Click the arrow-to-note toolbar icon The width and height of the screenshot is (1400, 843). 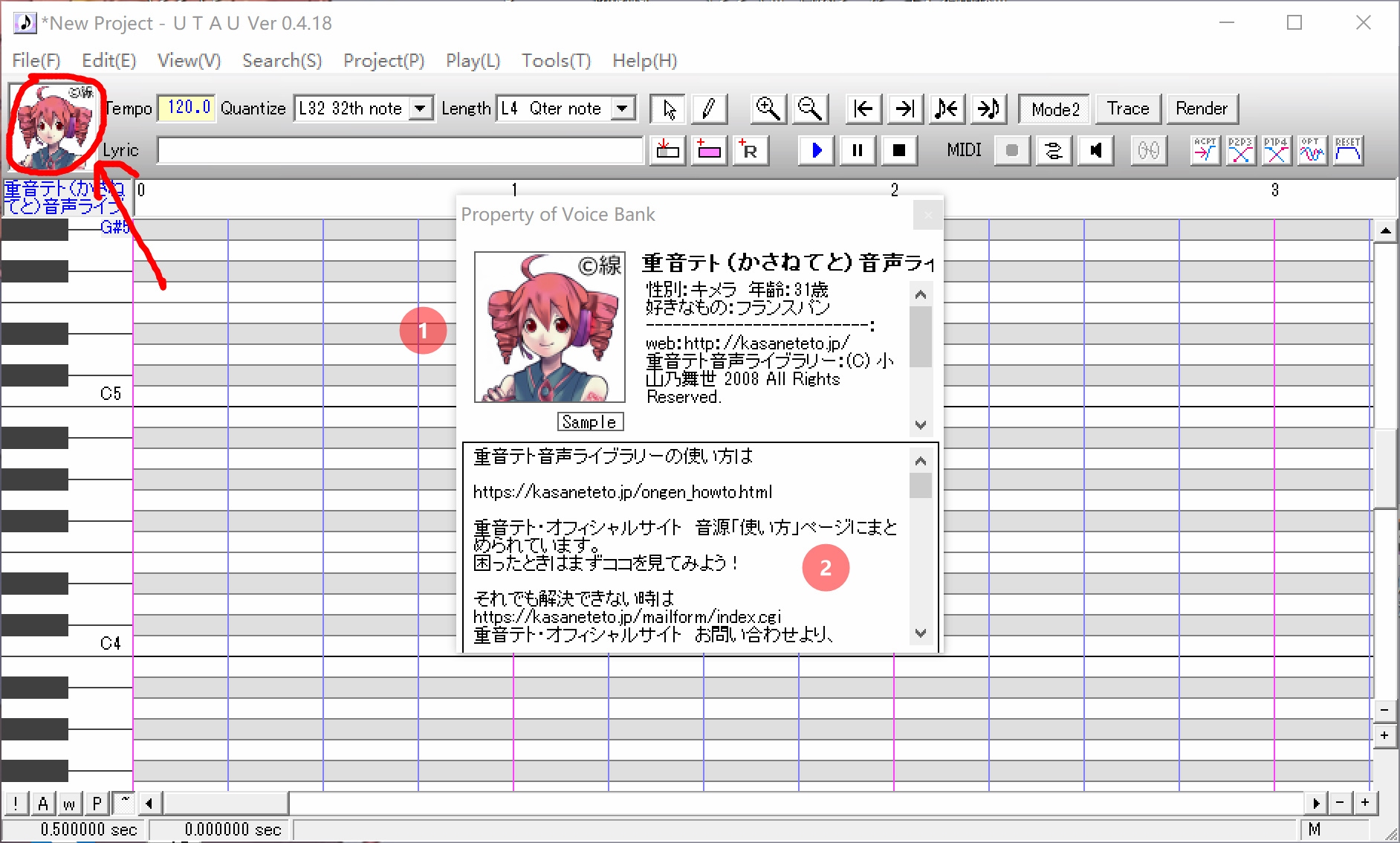pyautogui.click(x=988, y=109)
